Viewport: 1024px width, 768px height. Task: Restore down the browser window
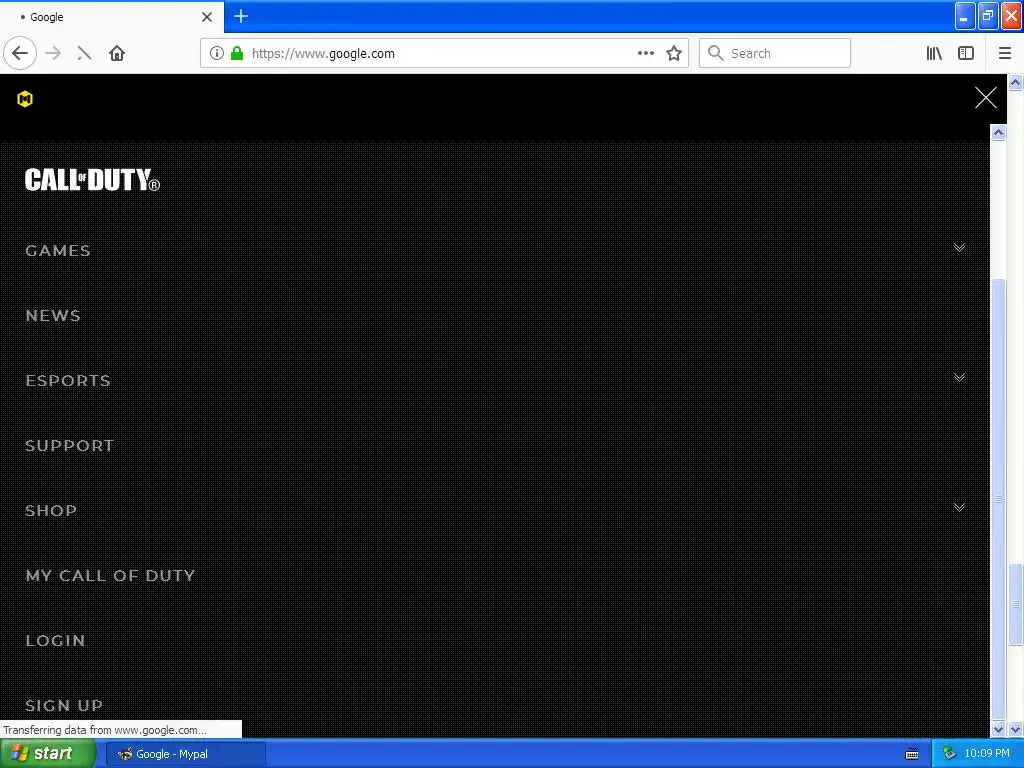[988, 16]
